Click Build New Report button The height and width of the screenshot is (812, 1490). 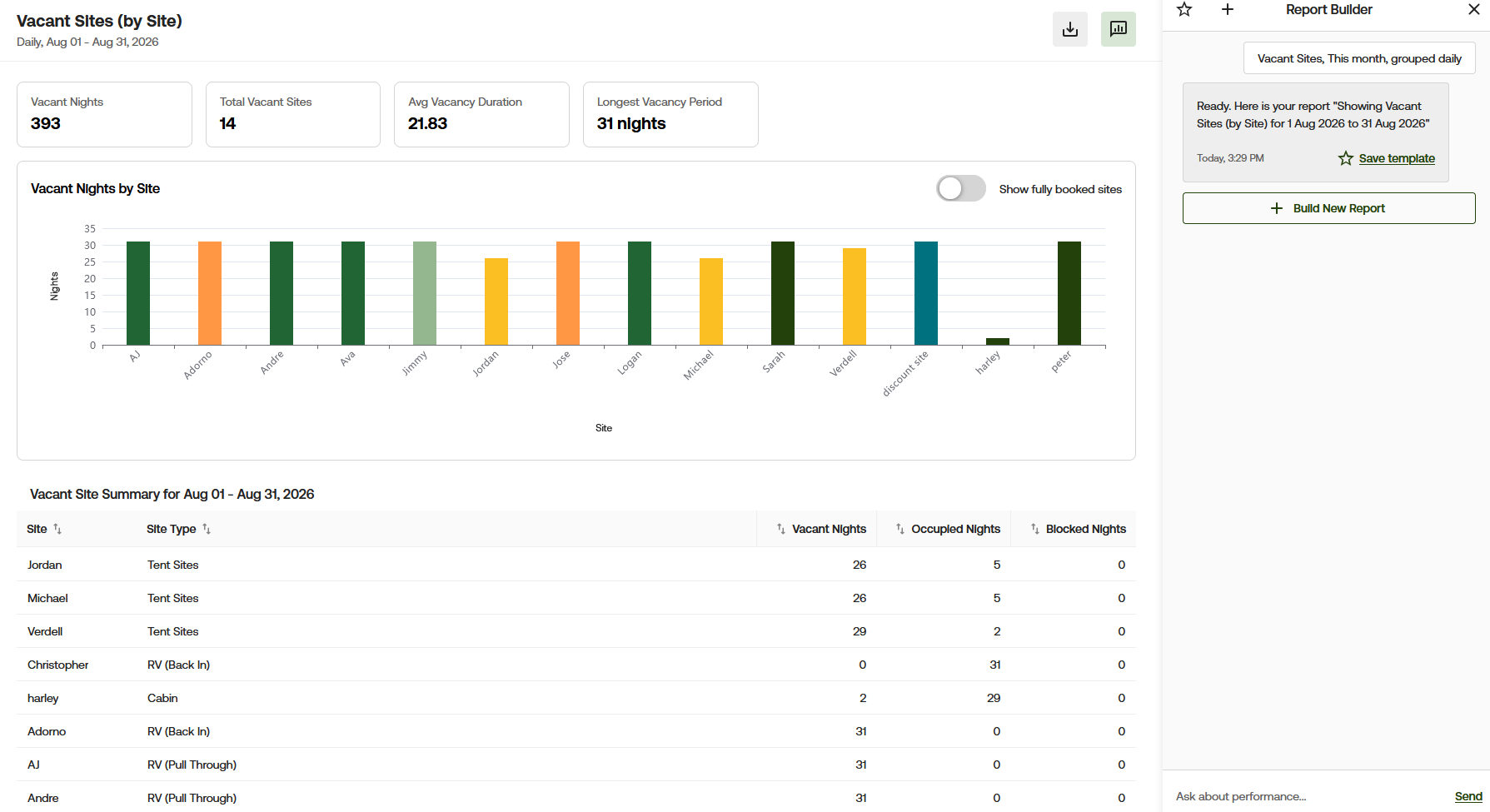pyautogui.click(x=1328, y=208)
